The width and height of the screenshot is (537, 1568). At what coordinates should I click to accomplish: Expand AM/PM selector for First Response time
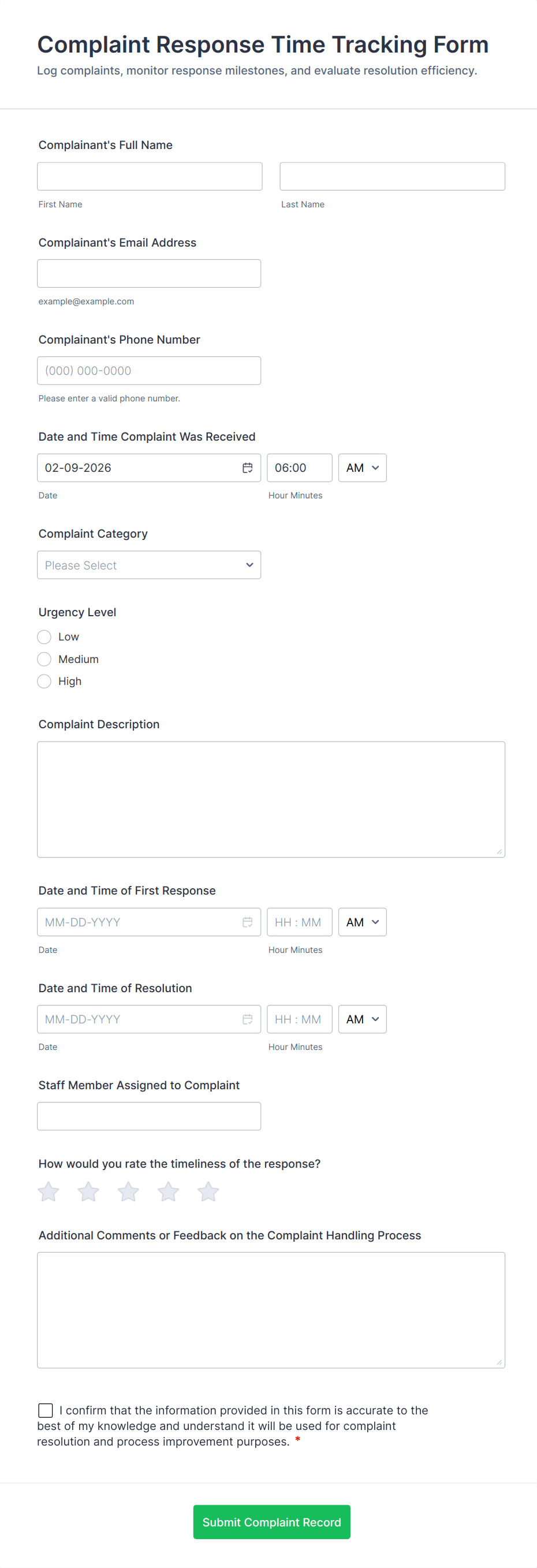[362, 922]
